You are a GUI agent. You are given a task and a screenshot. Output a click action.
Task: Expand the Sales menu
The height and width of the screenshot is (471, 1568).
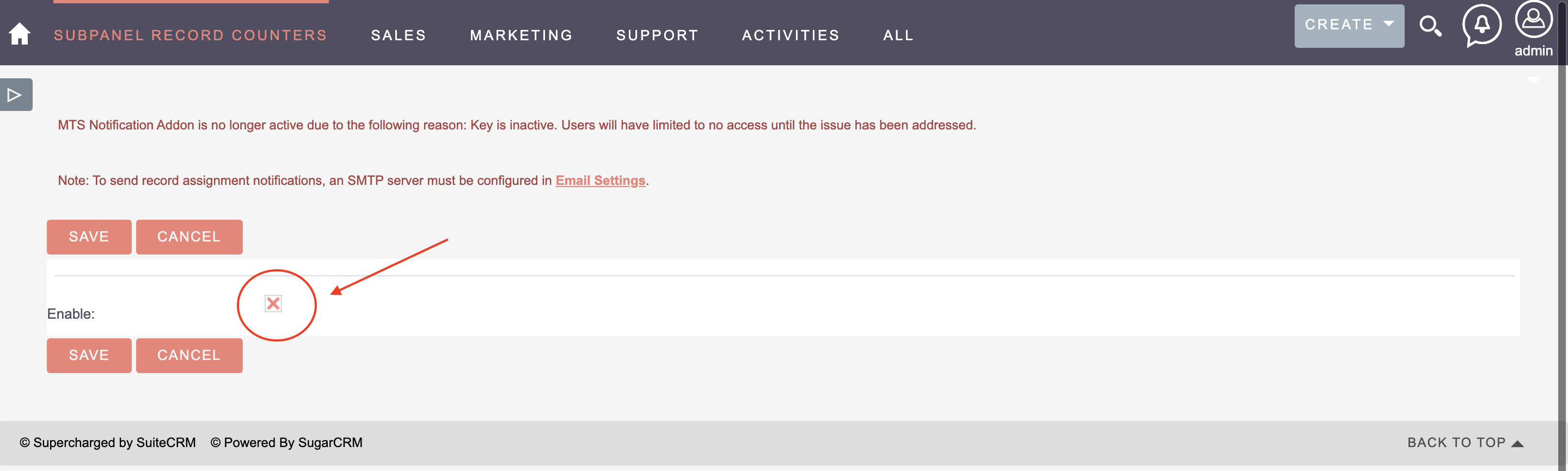pyautogui.click(x=398, y=35)
